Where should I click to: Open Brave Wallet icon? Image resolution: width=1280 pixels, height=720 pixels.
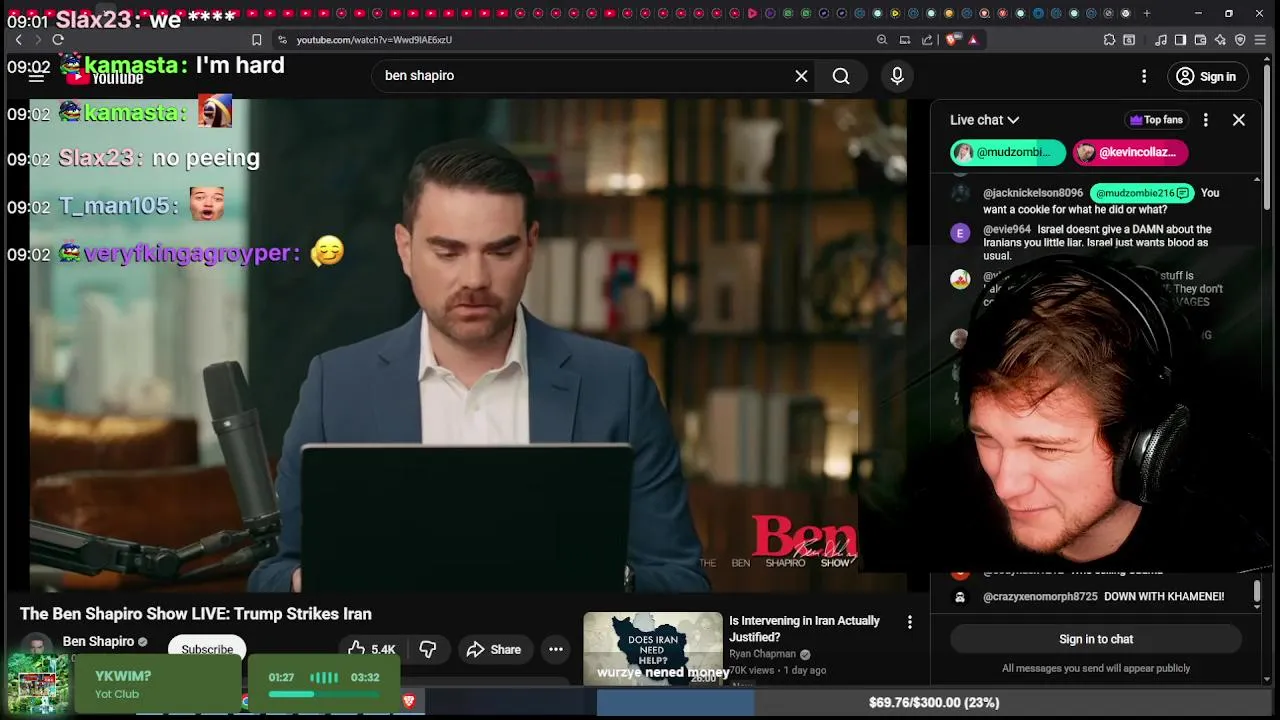pos(1200,40)
